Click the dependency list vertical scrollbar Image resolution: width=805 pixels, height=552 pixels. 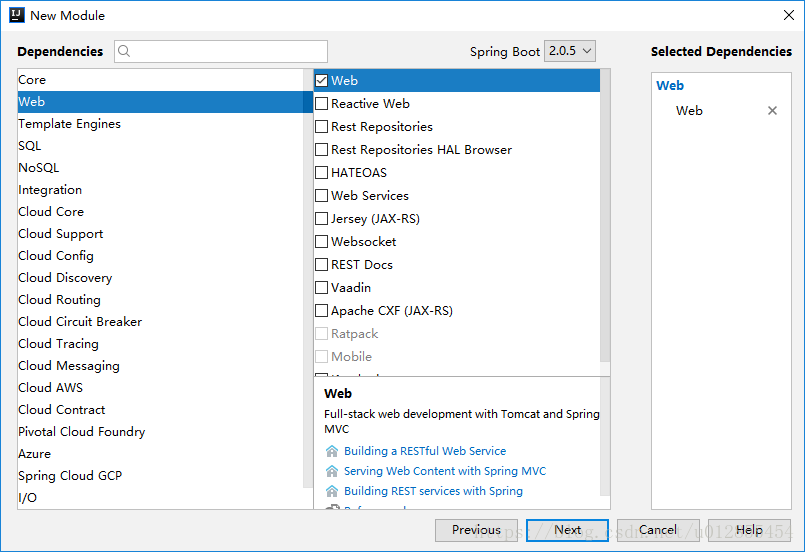[x=605, y=216]
